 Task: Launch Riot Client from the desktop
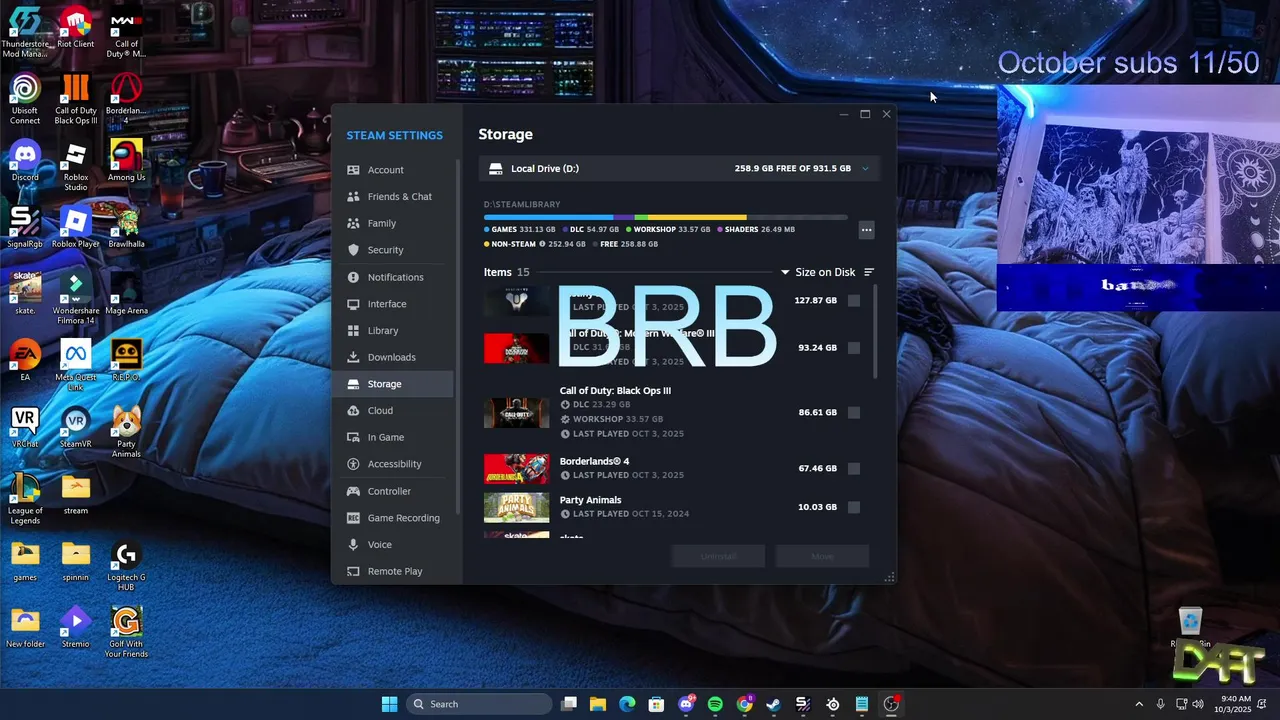(x=76, y=28)
